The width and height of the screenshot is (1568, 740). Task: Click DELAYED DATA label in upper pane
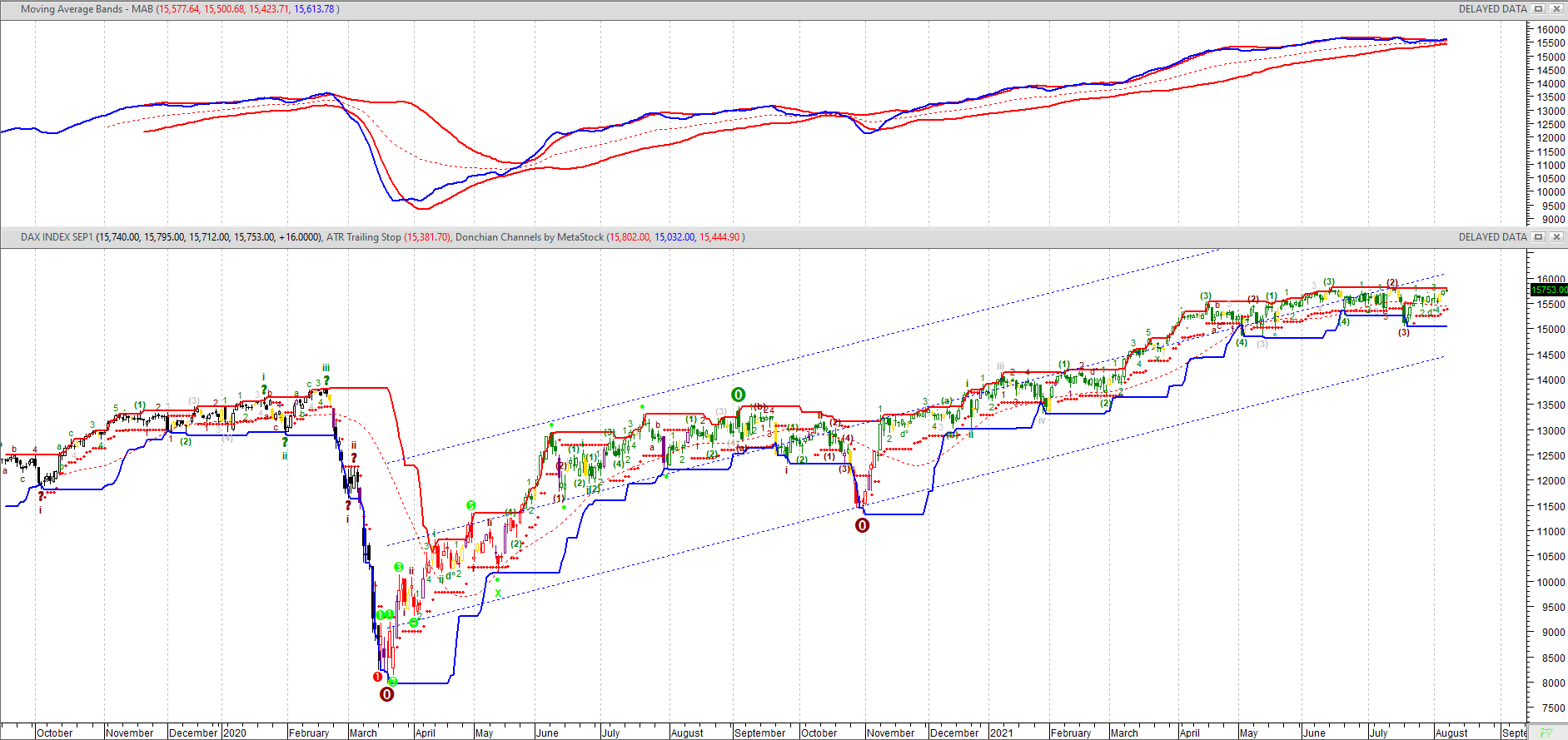pyautogui.click(x=1493, y=9)
